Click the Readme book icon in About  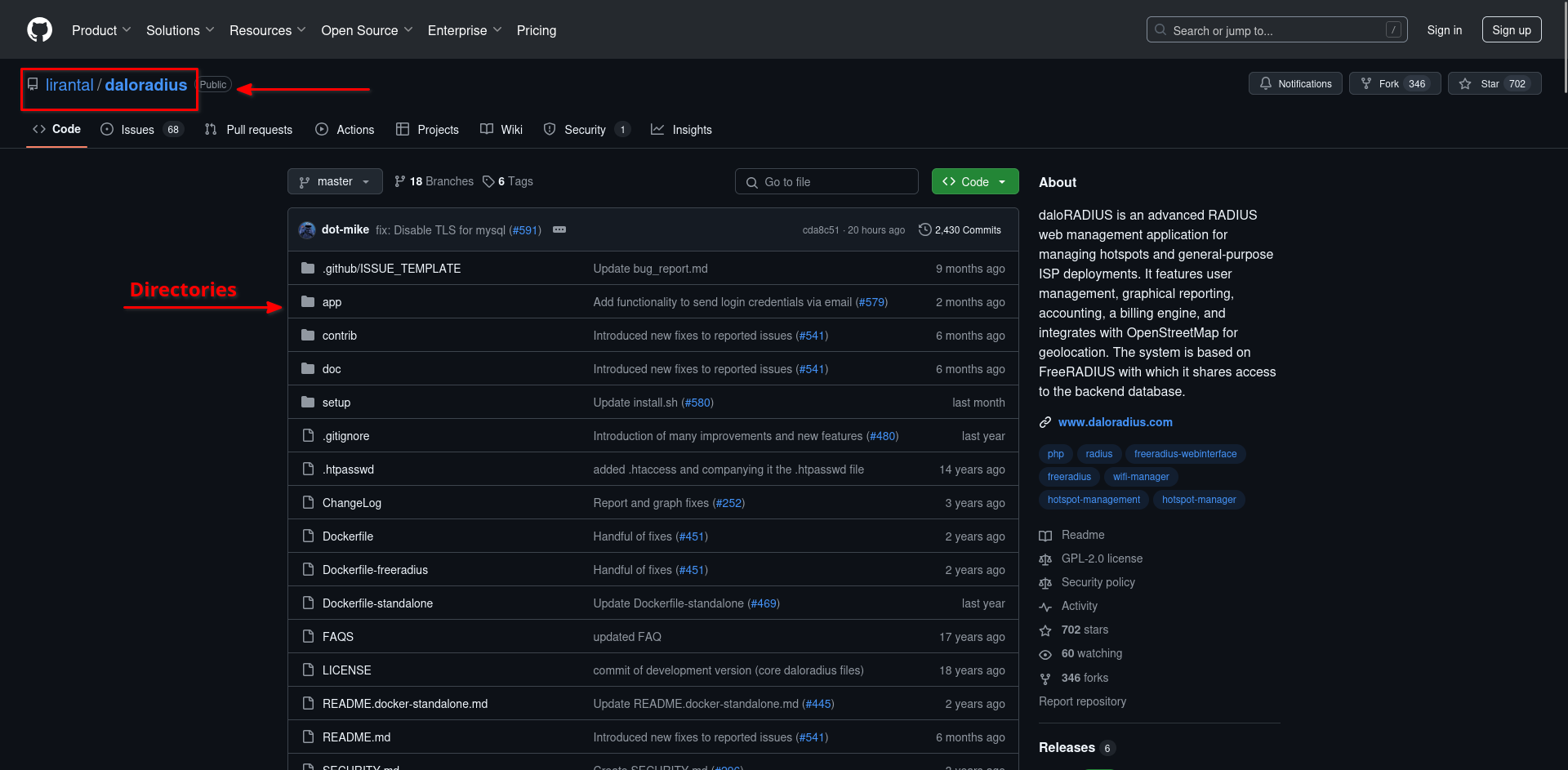pos(1045,536)
